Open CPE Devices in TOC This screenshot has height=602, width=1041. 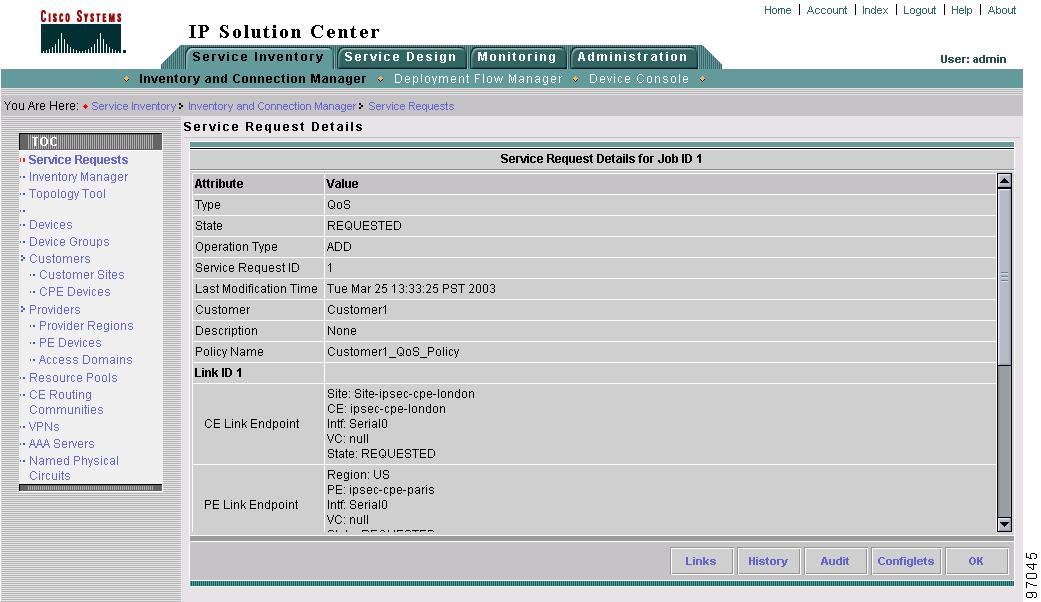click(x=74, y=292)
